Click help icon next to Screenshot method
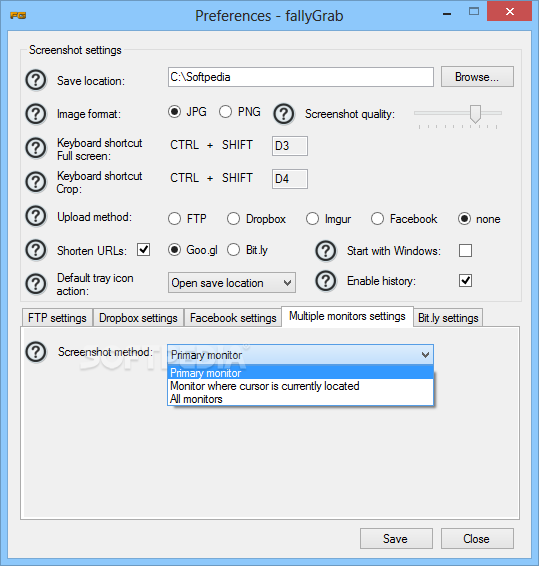 point(36,352)
